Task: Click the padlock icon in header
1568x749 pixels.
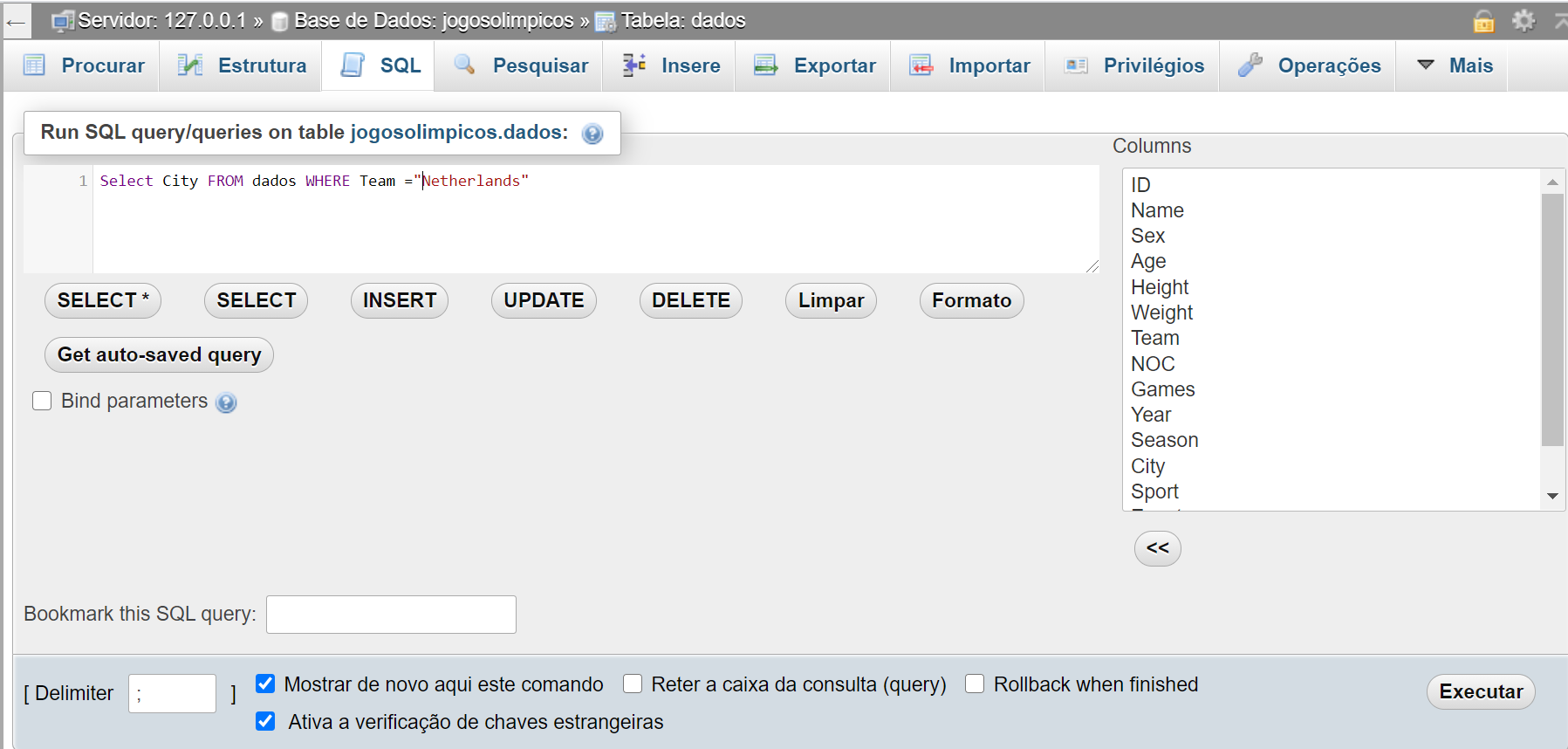Action: (1484, 21)
